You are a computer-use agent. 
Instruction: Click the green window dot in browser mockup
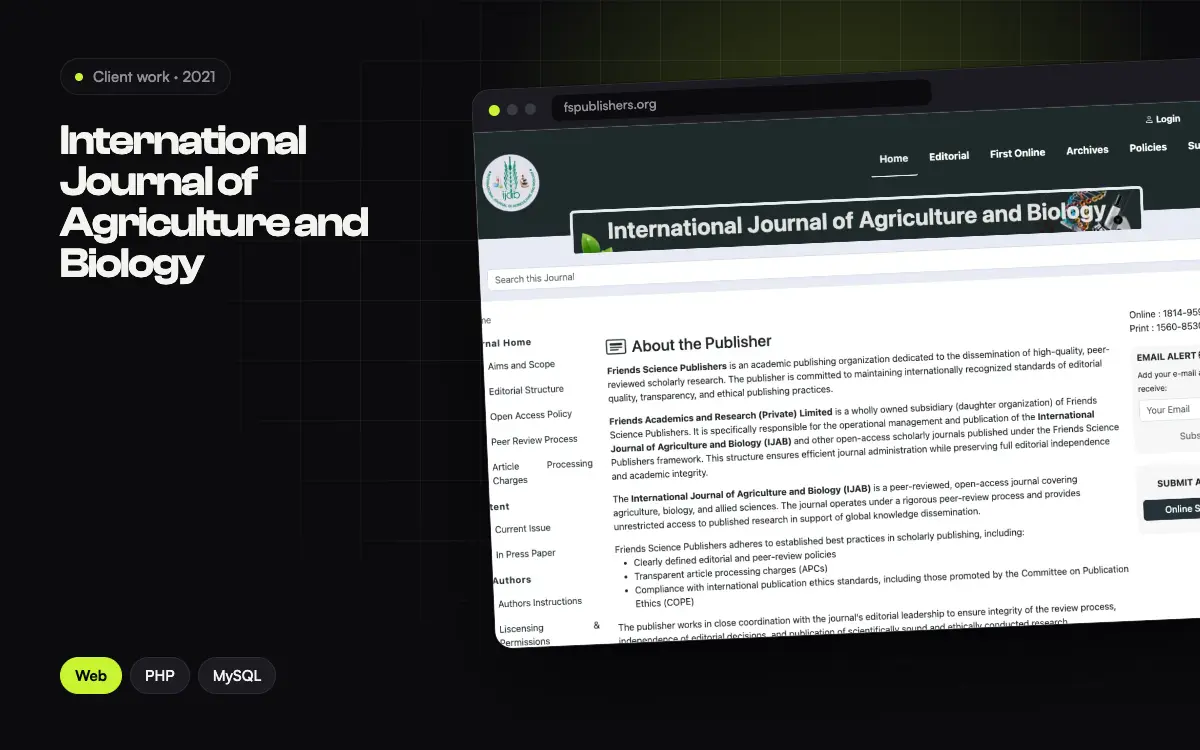coord(494,110)
